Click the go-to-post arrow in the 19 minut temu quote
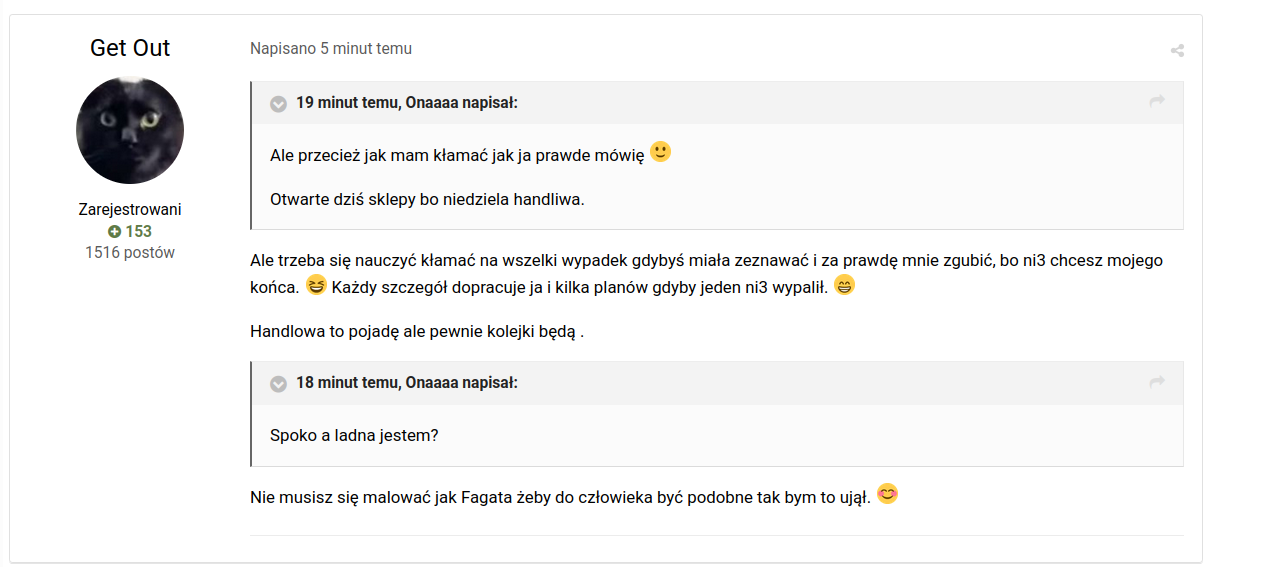 [x=1157, y=101]
